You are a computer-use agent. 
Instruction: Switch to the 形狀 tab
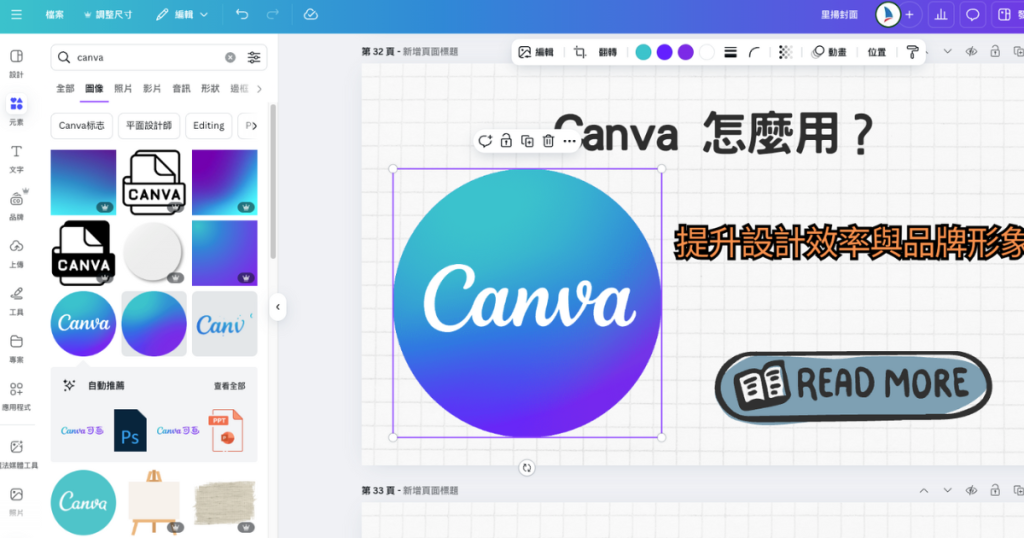(210, 88)
